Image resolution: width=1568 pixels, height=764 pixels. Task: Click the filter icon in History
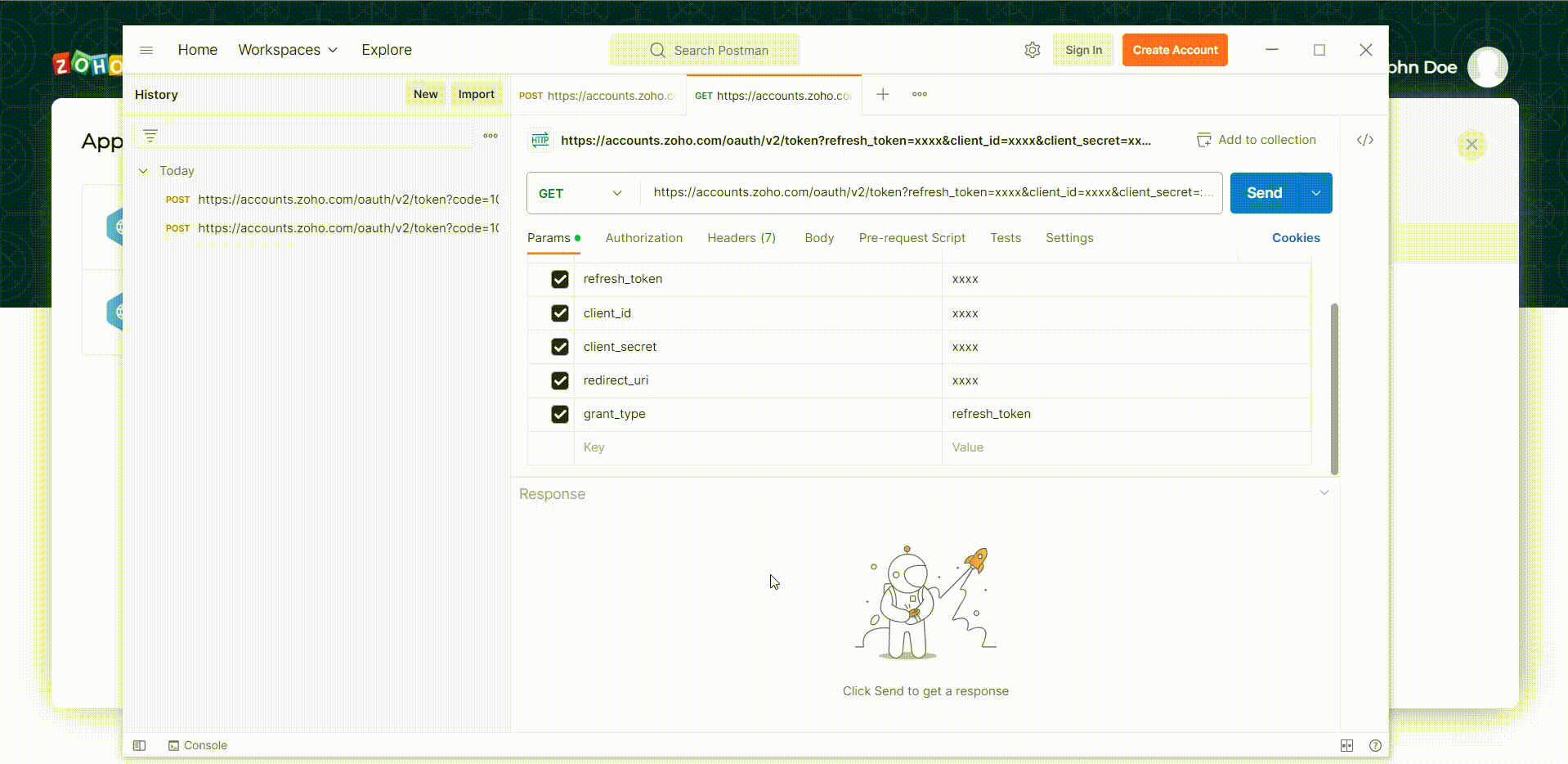(150, 136)
